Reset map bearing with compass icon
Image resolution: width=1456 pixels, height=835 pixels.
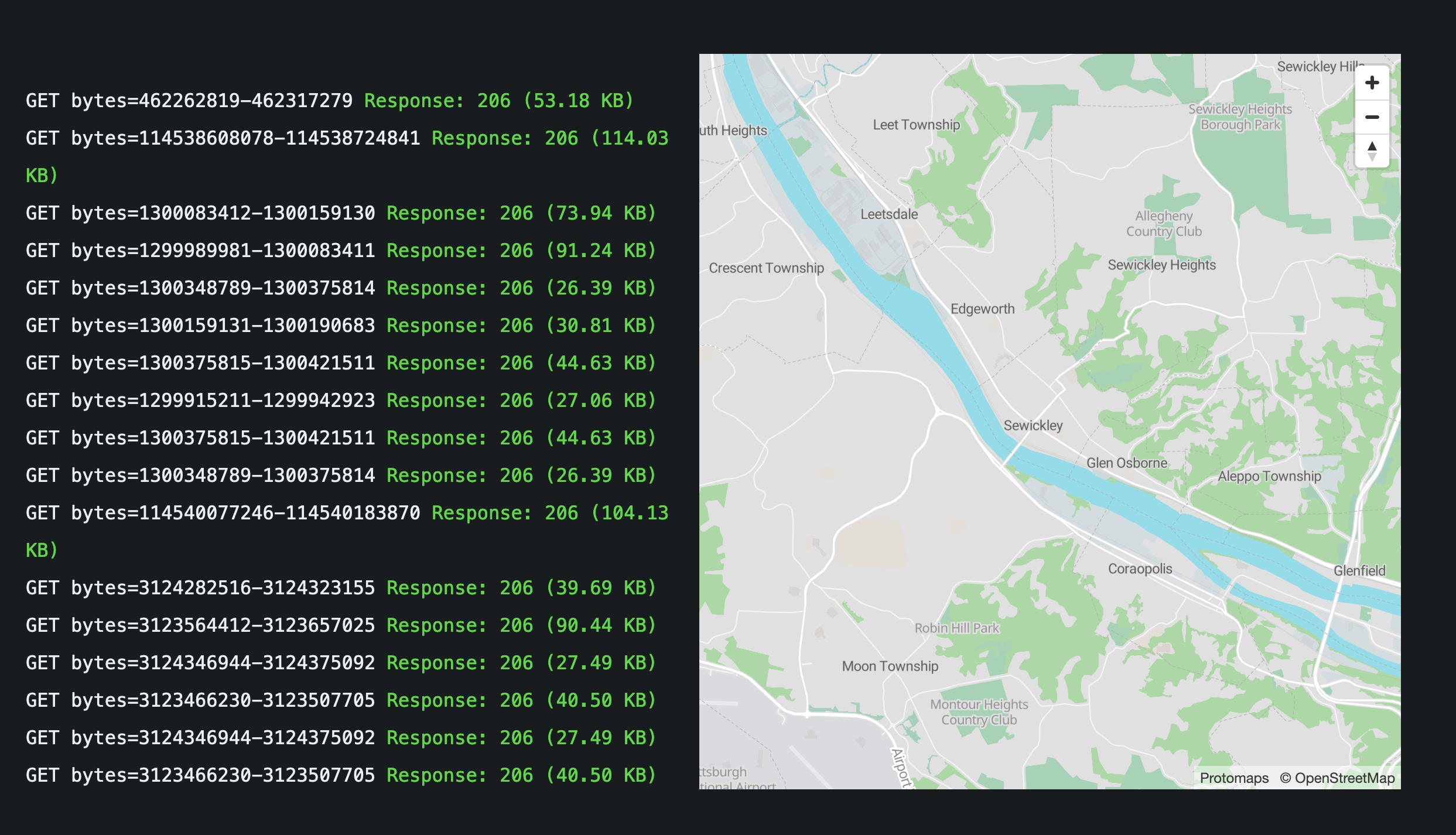point(1372,151)
